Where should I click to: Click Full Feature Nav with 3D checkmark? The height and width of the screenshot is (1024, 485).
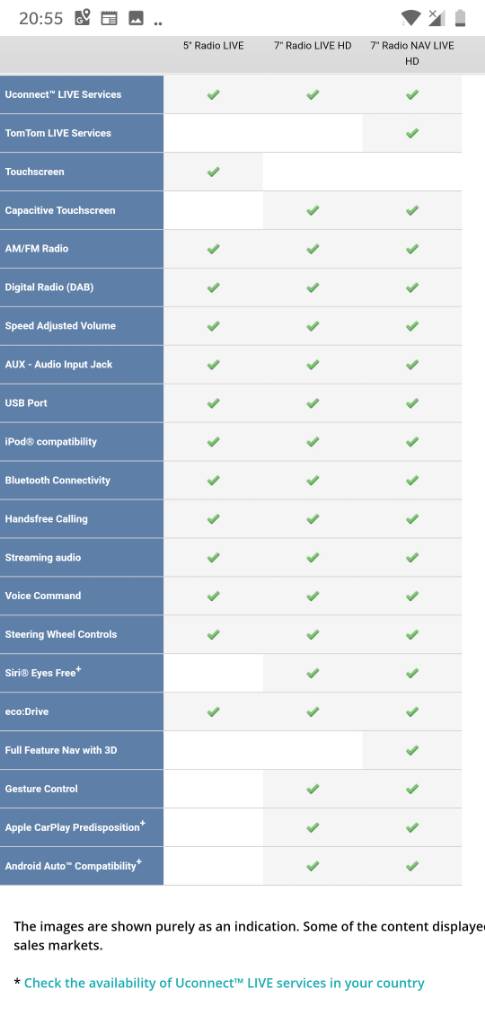[412, 750]
